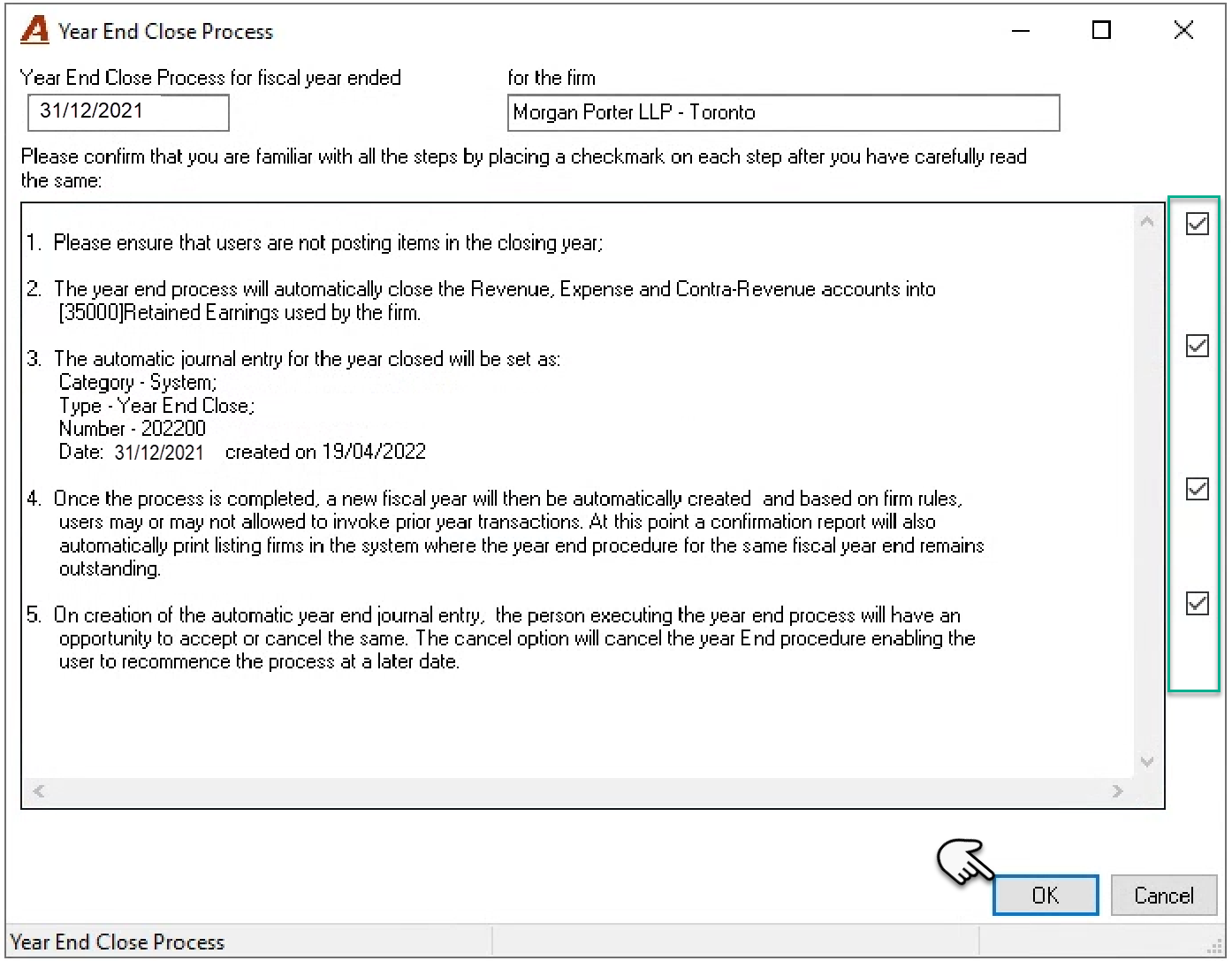
Task: Click the "for the firm" label
Action: point(551,78)
